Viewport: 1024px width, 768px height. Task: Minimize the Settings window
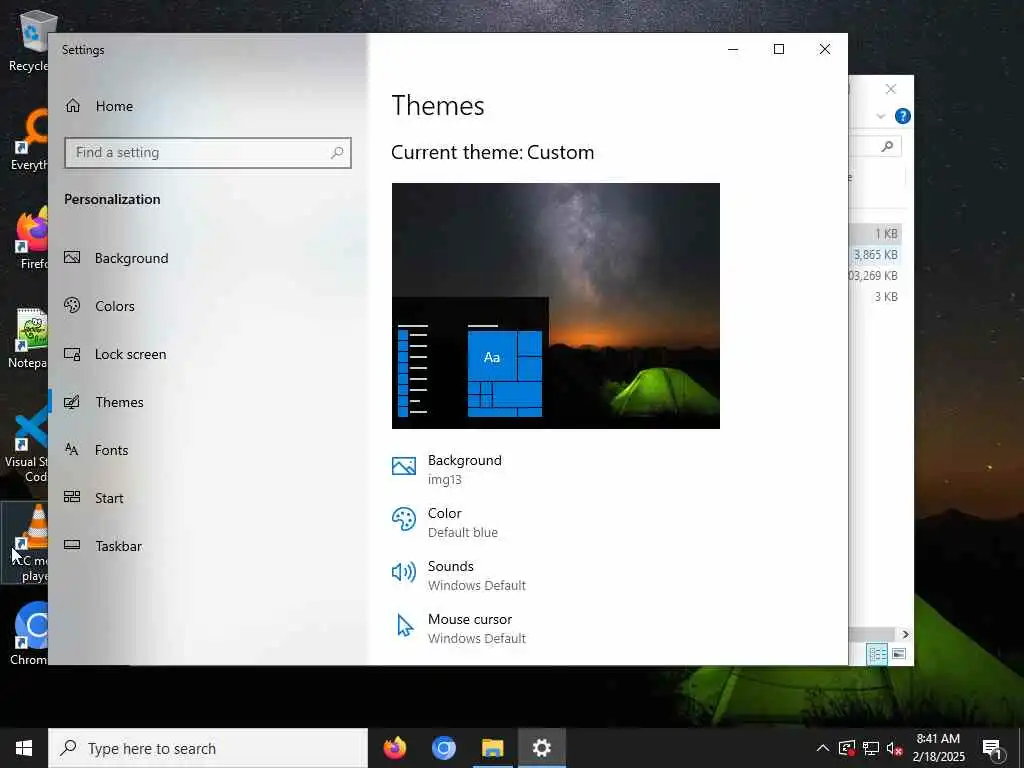point(733,50)
